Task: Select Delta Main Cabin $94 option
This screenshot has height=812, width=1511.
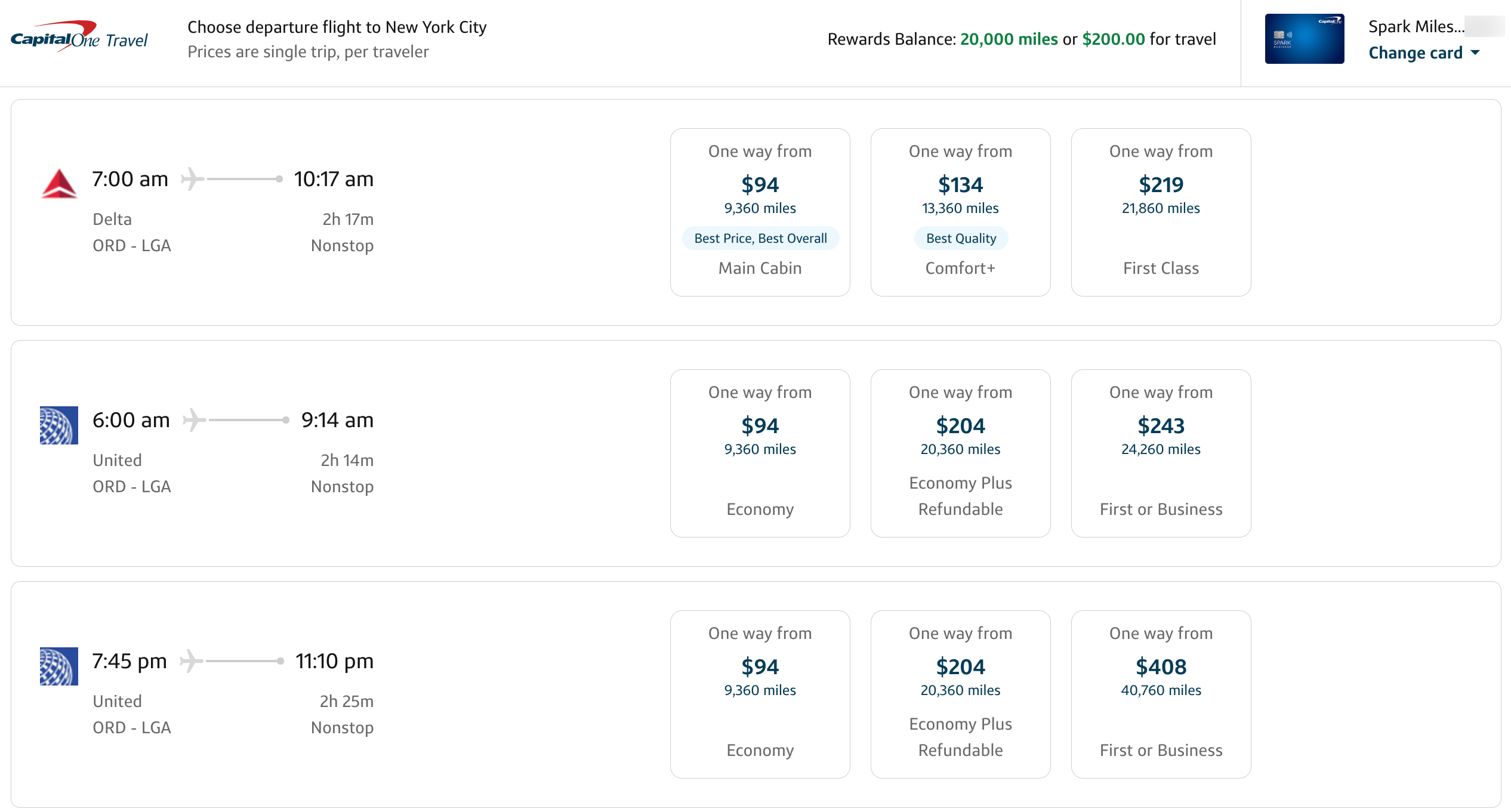Action: 761,210
